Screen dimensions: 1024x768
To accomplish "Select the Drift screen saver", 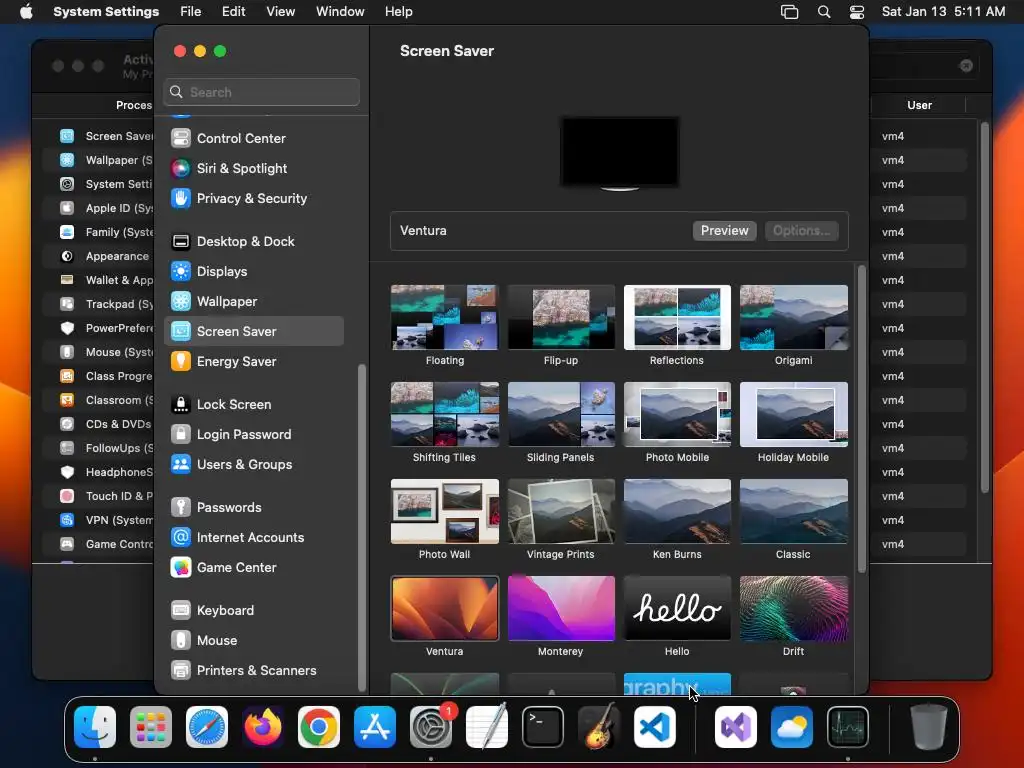I will coord(793,609).
